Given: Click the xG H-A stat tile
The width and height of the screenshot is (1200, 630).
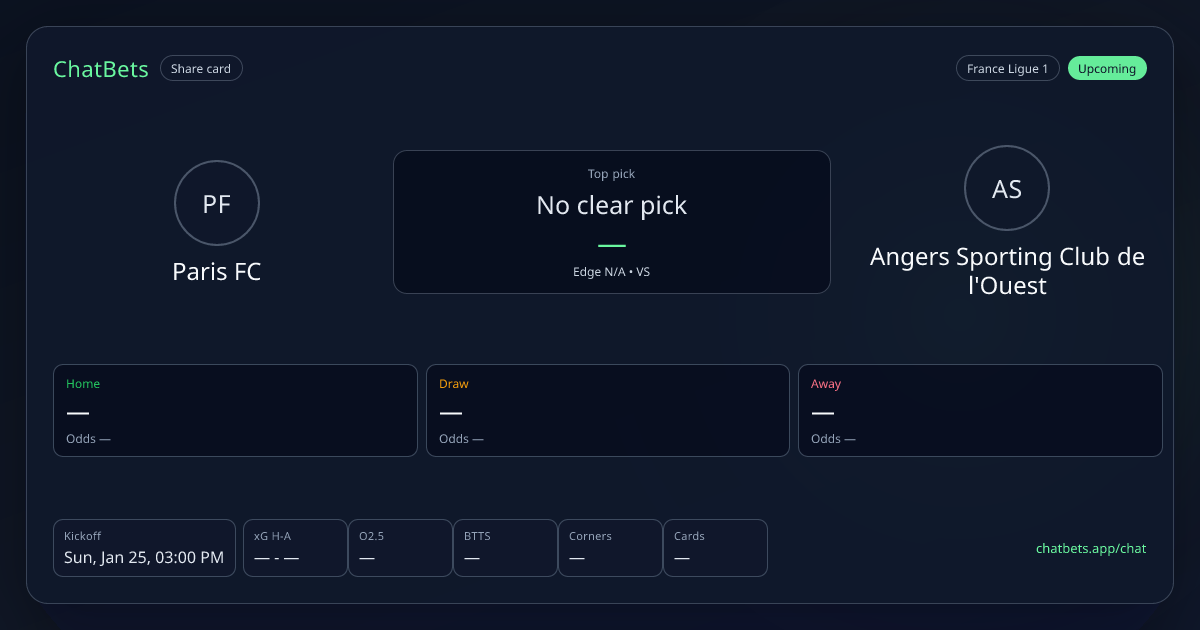Looking at the screenshot, I should pyautogui.click(x=295, y=548).
